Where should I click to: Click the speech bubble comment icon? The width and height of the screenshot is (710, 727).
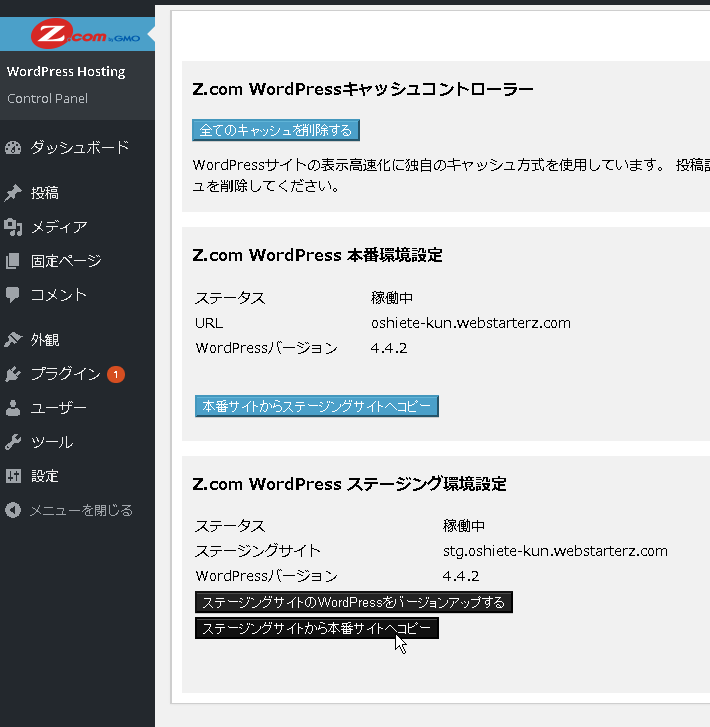[13, 295]
